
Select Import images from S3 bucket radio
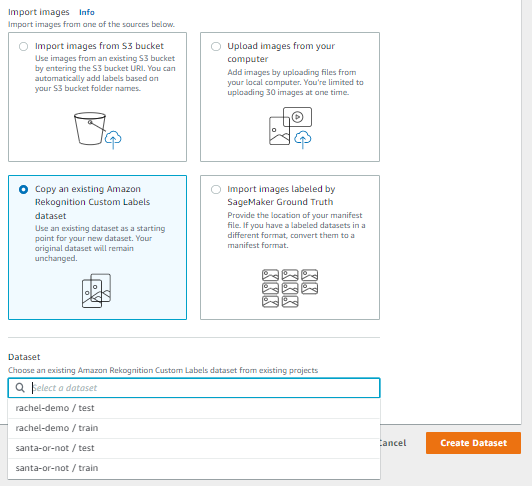(23, 46)
